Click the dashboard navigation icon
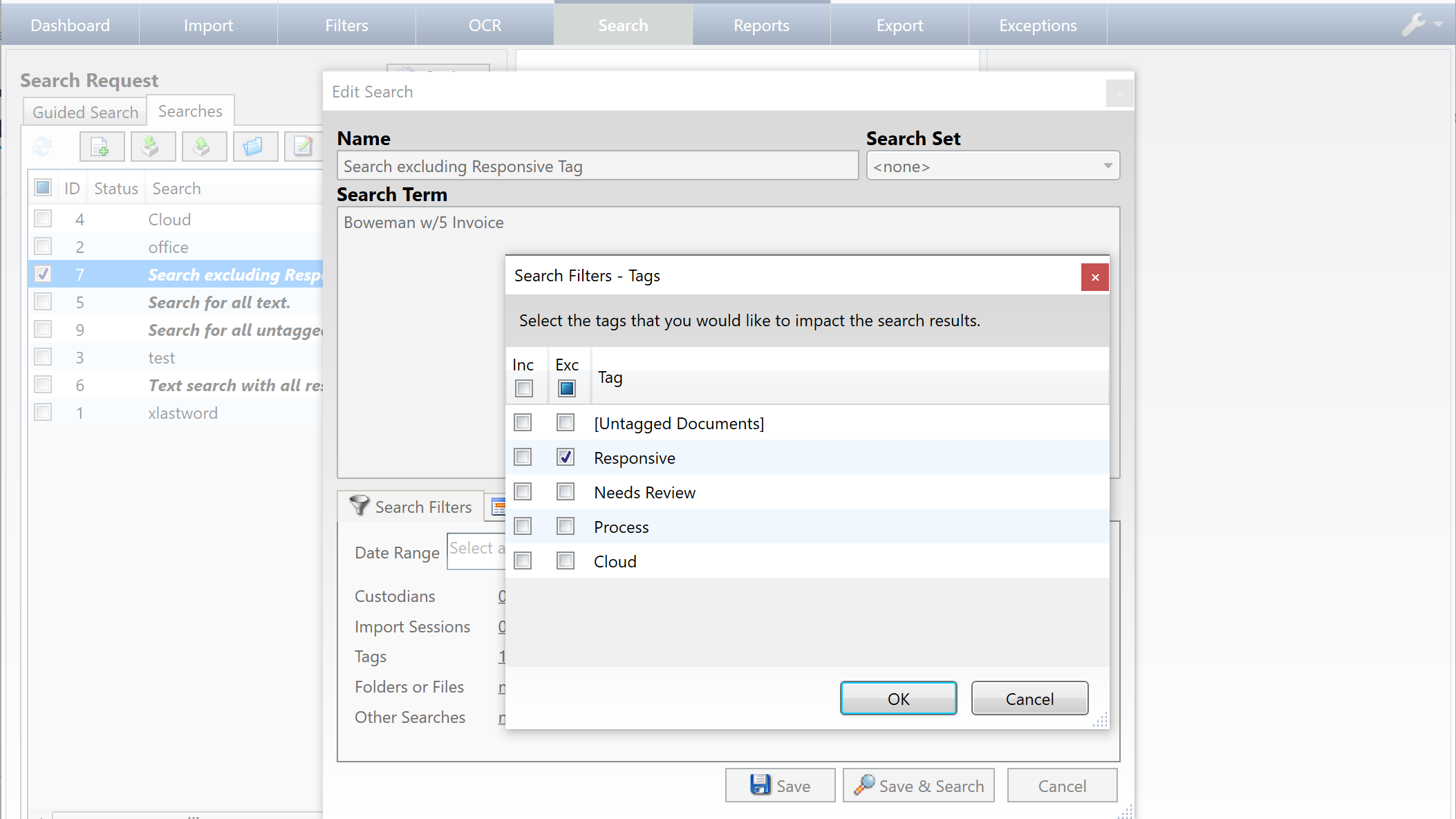Screen dimensions: 1456x819 (x=70, y=24)
